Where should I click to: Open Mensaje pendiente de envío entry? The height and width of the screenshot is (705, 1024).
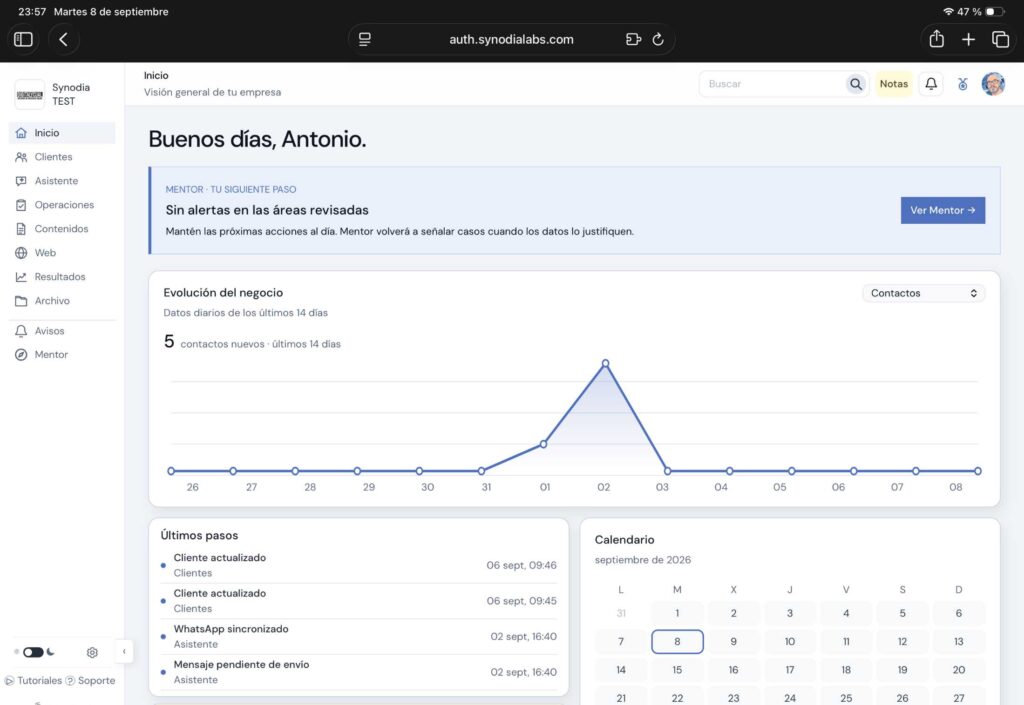pyautogui.click(x=359, y=672)
